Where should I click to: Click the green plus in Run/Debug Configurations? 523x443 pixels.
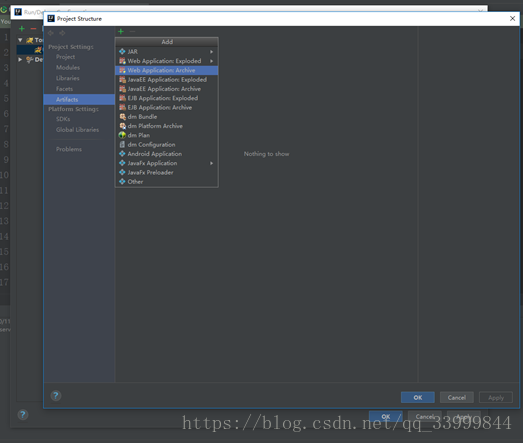tap(22, 29)
